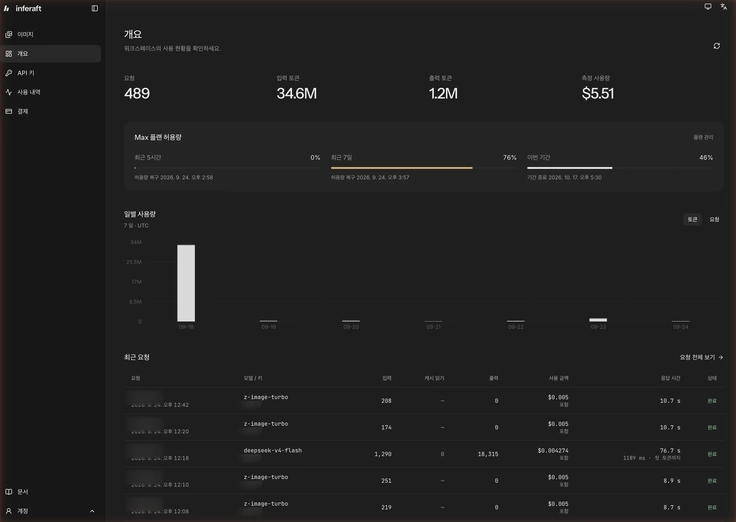Click 요청 전체 보기 link
736x522 pixels.
coord(701,357)
